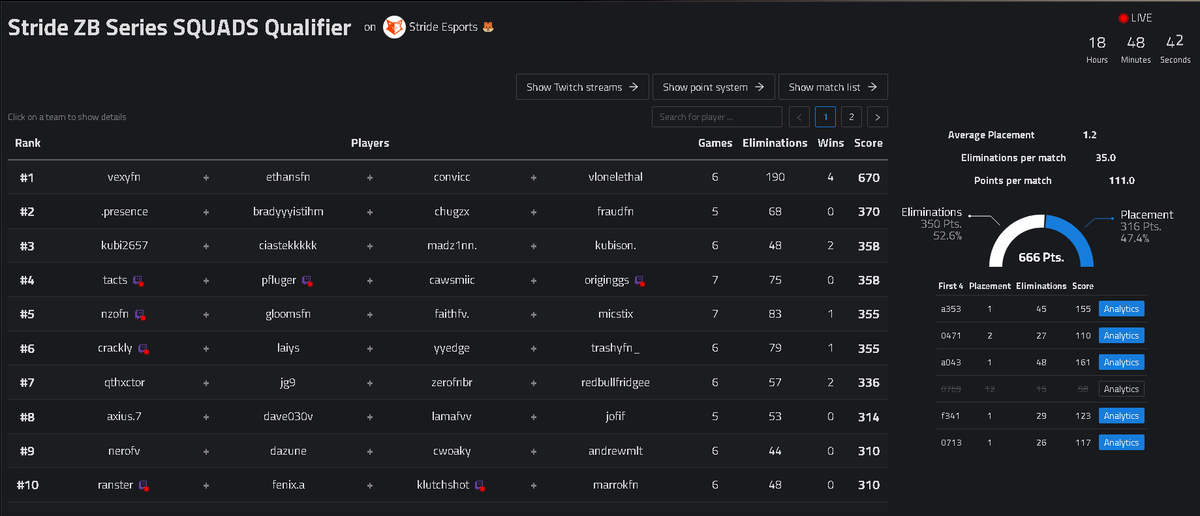Select player fraudfn
The height and width of the screenshot is (516, 1200).
tap(616, 212)
